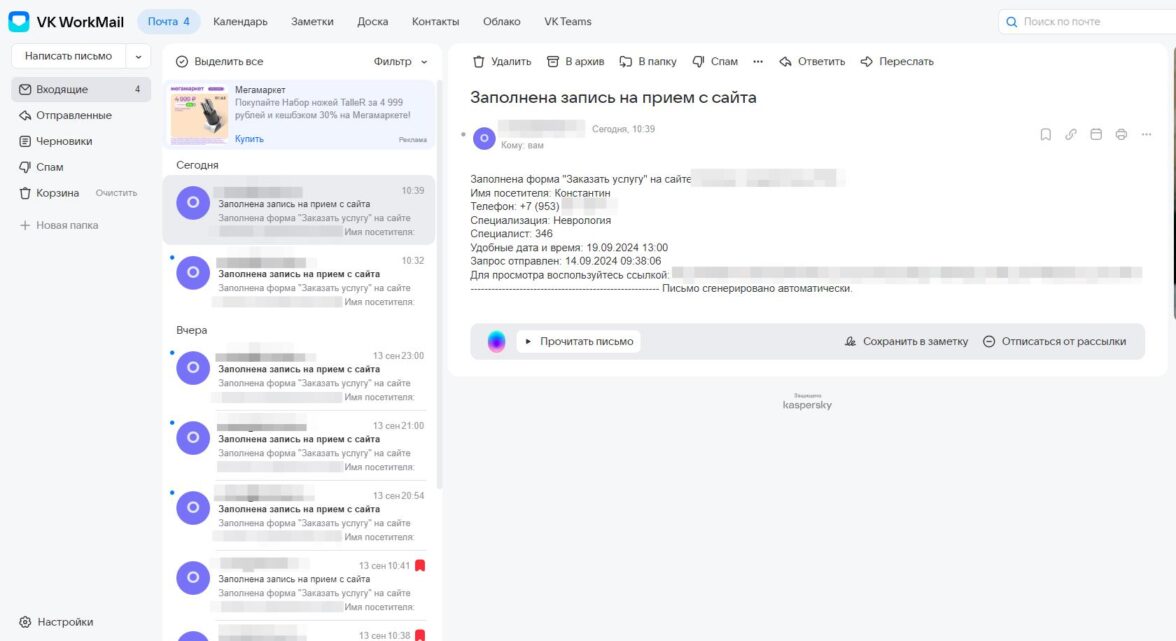Toggle the red flag on the 13 сен 10:41 email
This screenshot has width=1176, height=641.
click(x=420, y=565)
